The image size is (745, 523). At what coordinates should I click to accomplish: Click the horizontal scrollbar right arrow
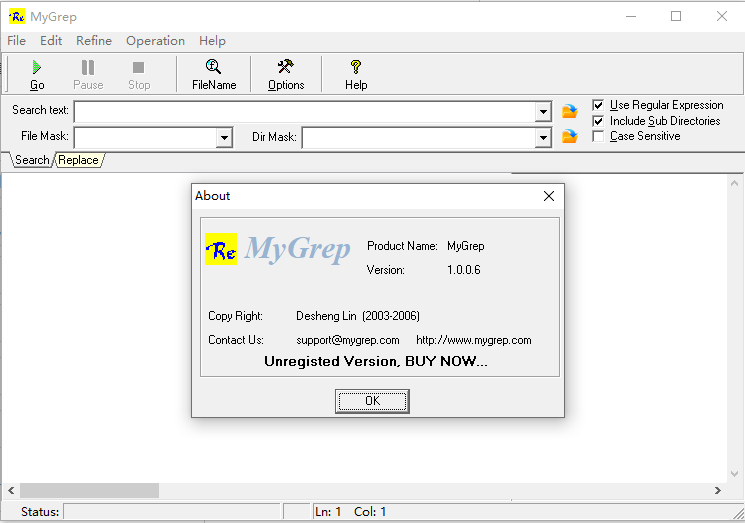[718, 490]
